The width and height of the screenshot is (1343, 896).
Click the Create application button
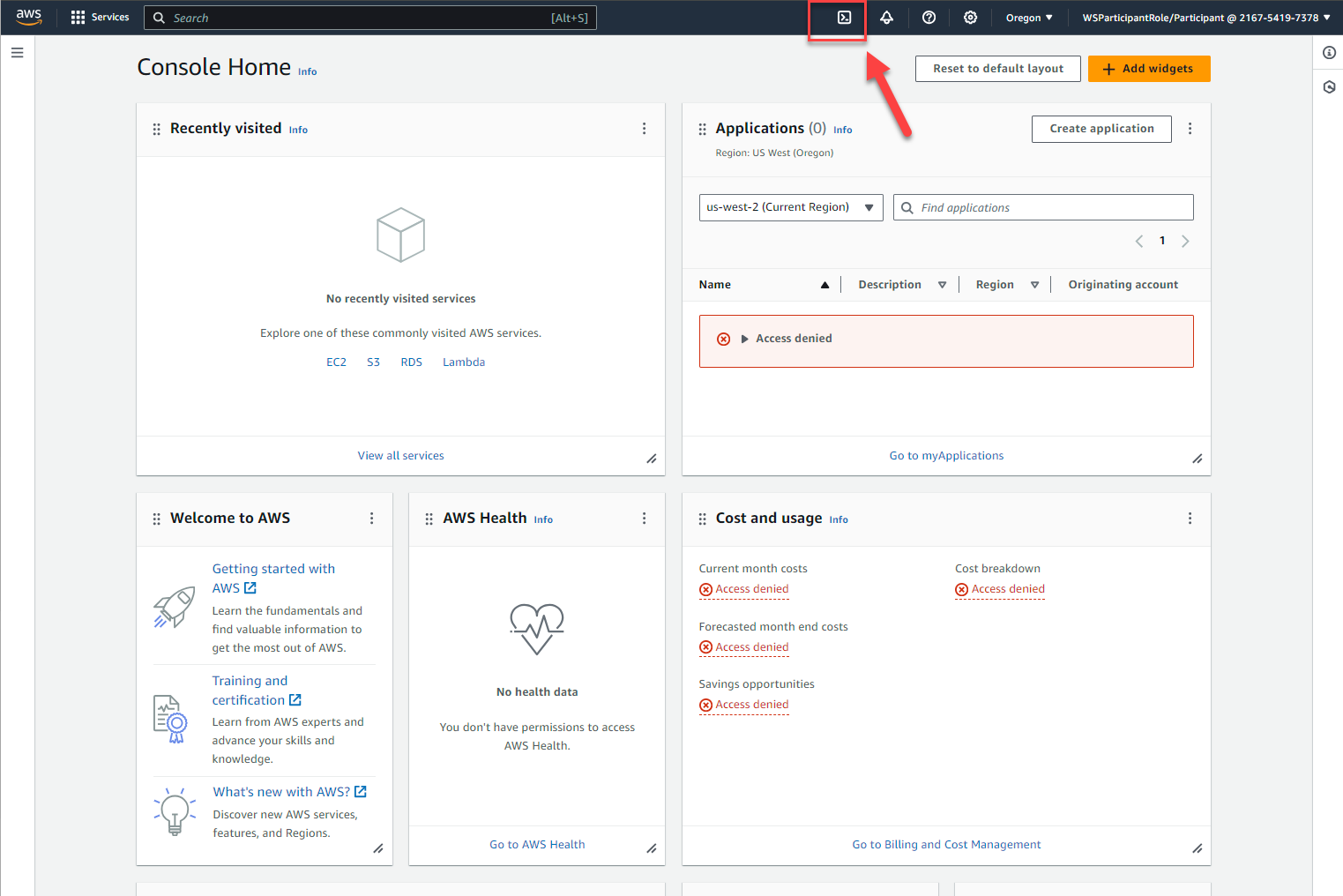pos(1101,129)
